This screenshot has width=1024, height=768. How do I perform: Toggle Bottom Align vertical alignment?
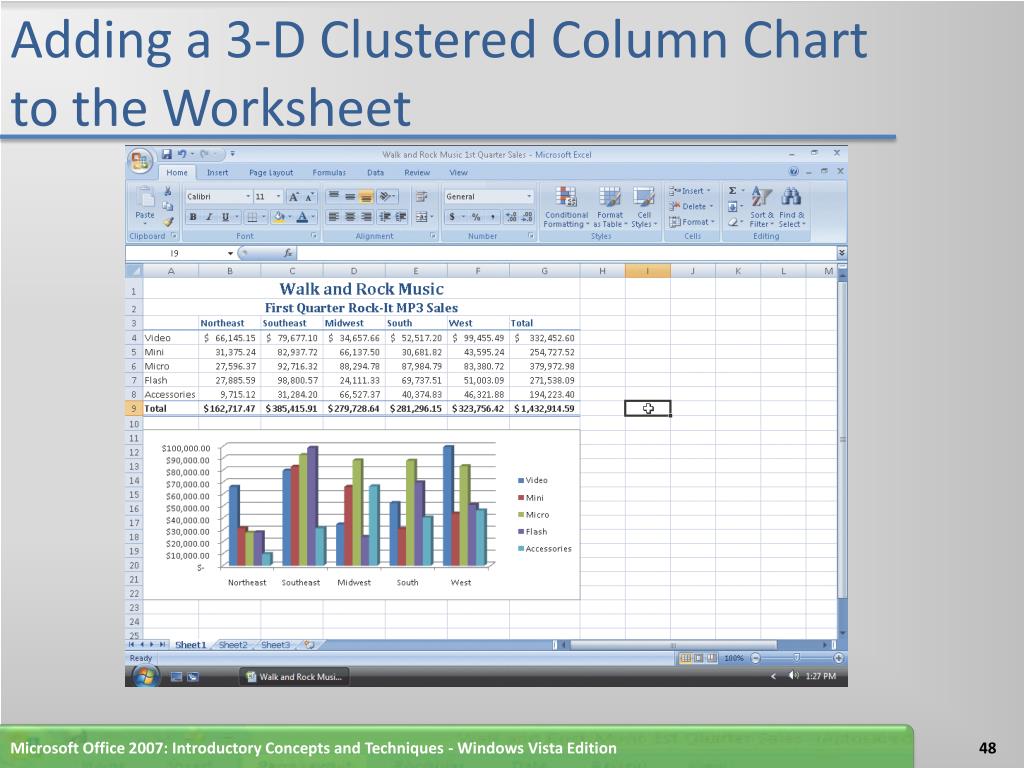coord(366,196)
